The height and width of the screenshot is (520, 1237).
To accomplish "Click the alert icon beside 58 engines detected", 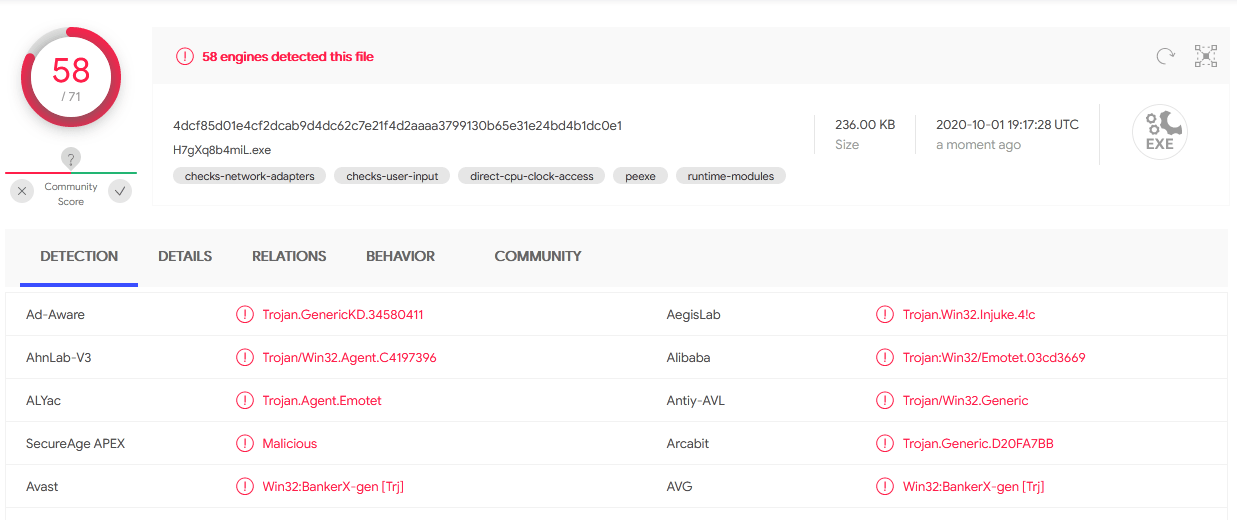I will 185,57.
